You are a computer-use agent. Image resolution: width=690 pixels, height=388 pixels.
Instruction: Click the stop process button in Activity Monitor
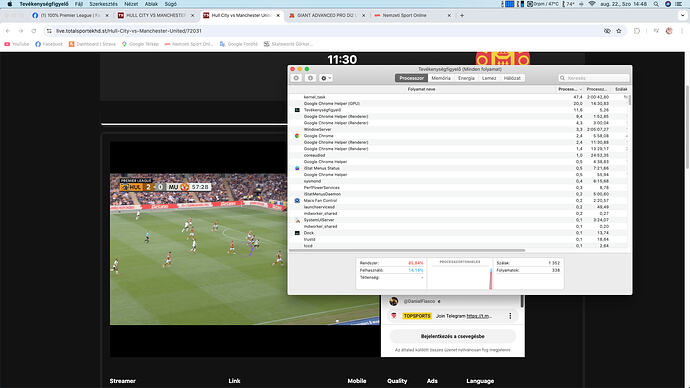tap(296, 78)
